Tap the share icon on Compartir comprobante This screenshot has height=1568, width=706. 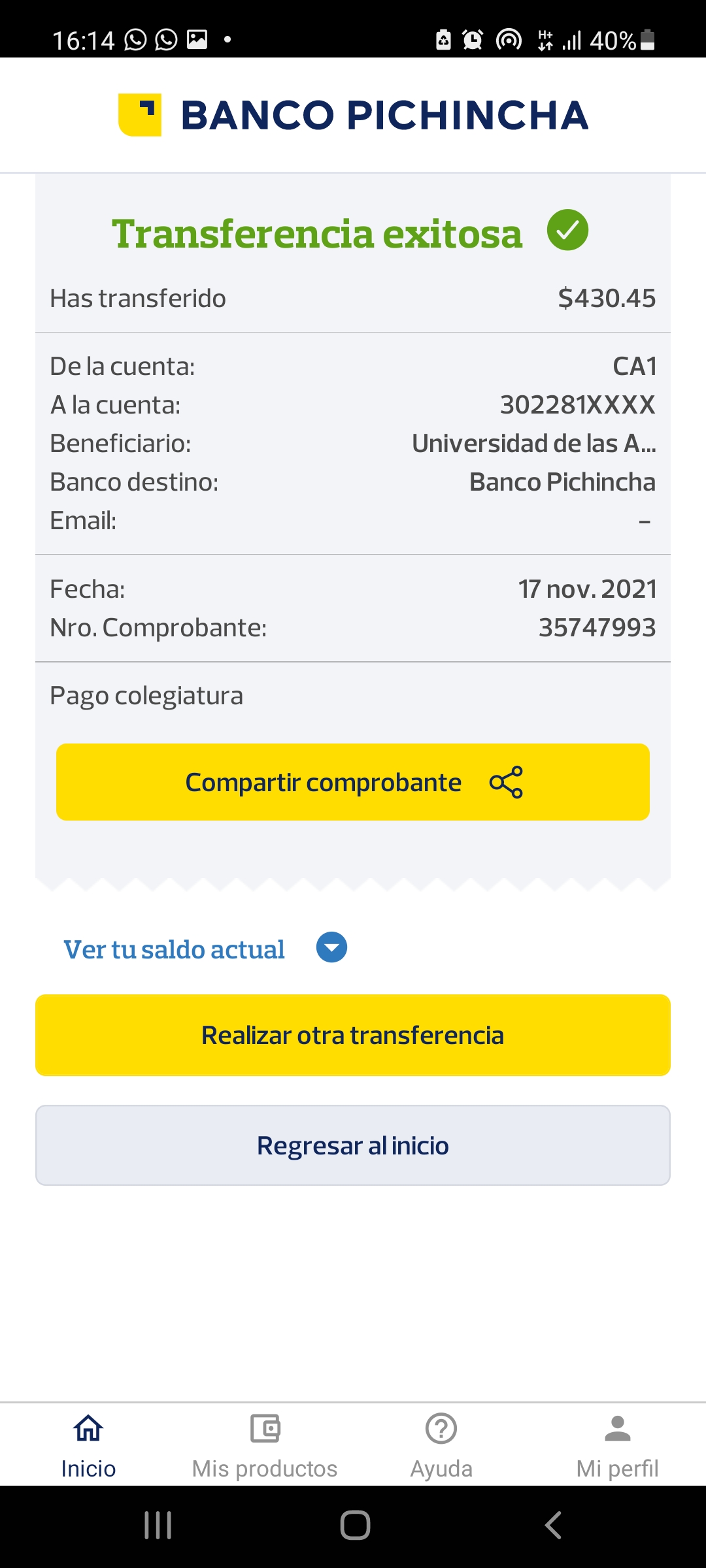(x=506, y=782)
